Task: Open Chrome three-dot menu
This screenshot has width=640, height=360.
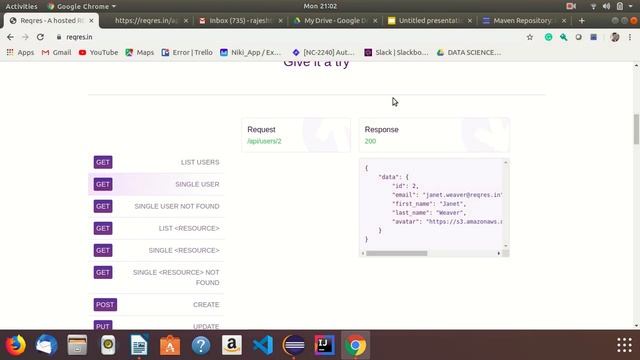Action: (x=630, y=37)
